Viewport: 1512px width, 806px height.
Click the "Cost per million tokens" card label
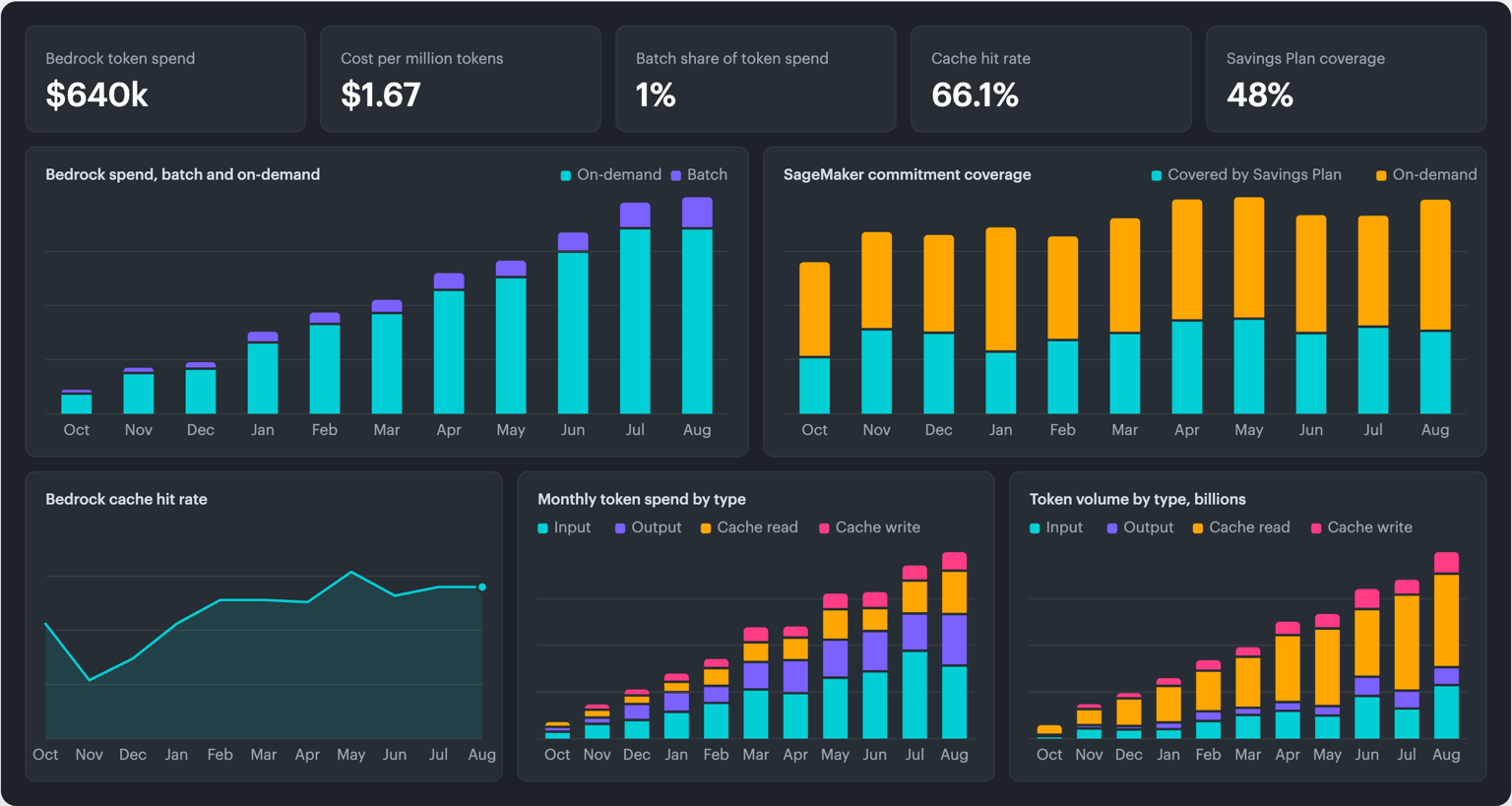click(421, 58)
